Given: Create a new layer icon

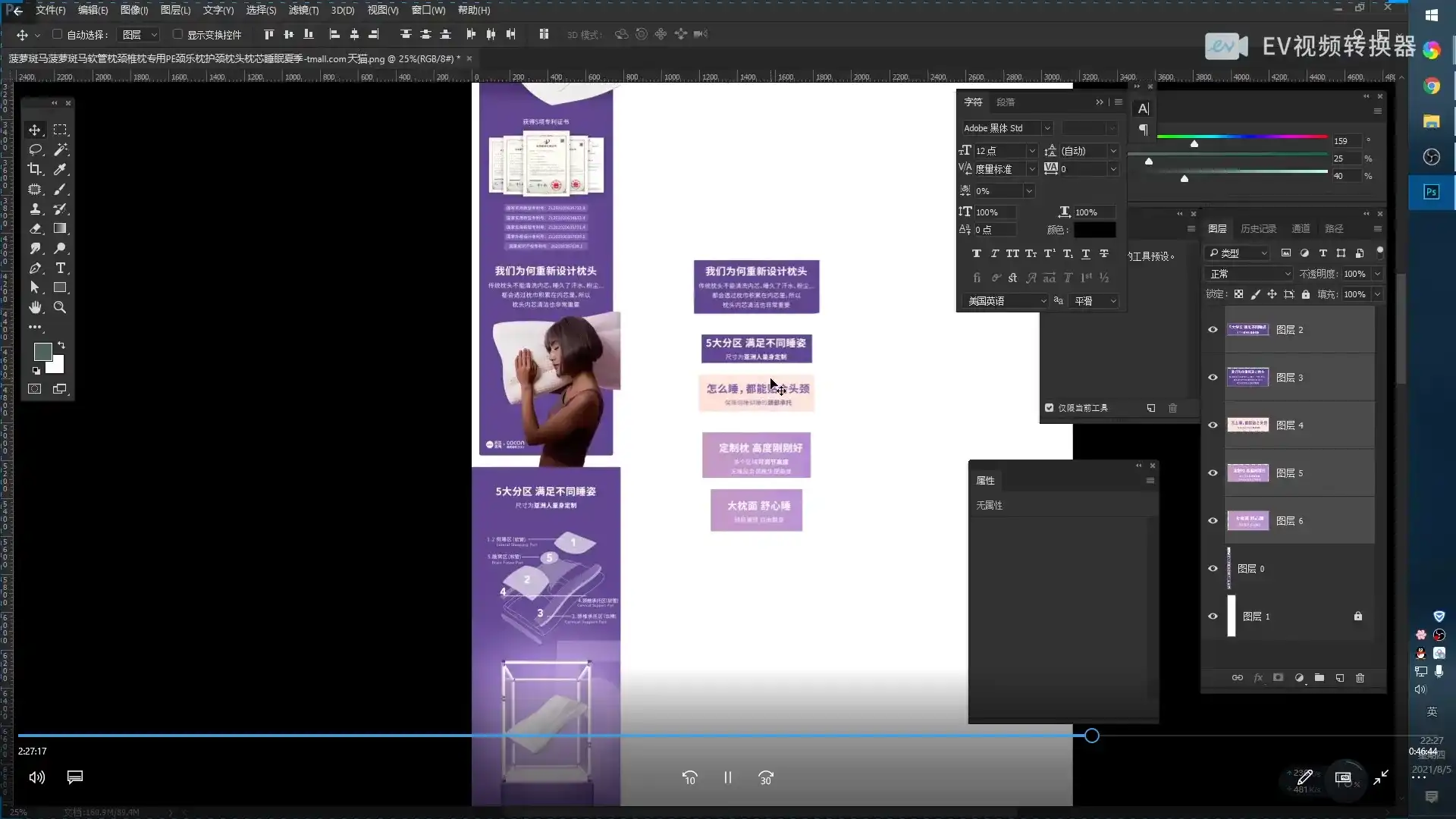Looking at the screenshot, I should [x=1339, y=678].
